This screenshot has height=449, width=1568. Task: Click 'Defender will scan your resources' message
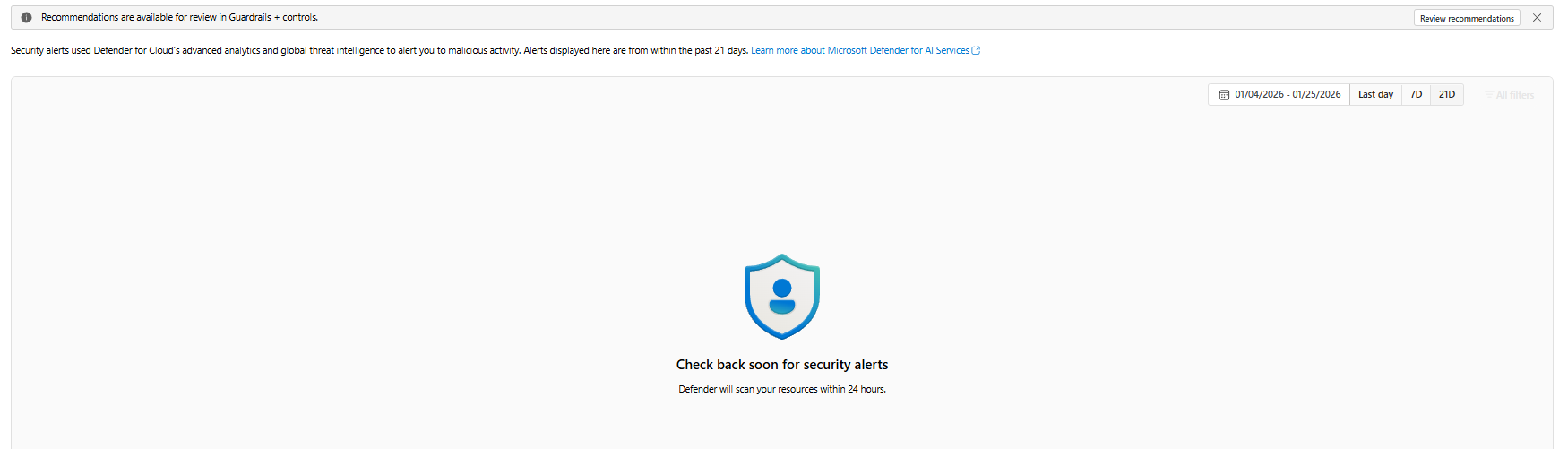pos(782,390)
